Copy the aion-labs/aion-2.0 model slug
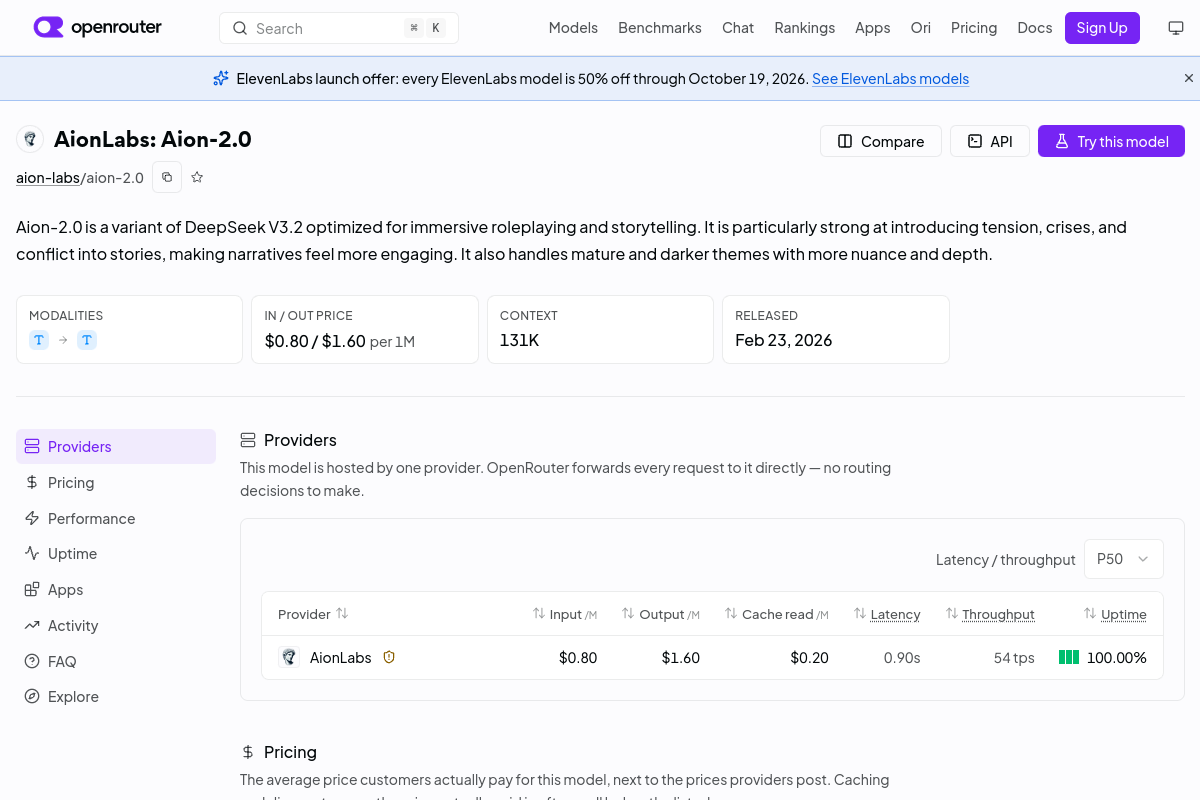This screenshot has height=800, width=1200. pos(167,177)
